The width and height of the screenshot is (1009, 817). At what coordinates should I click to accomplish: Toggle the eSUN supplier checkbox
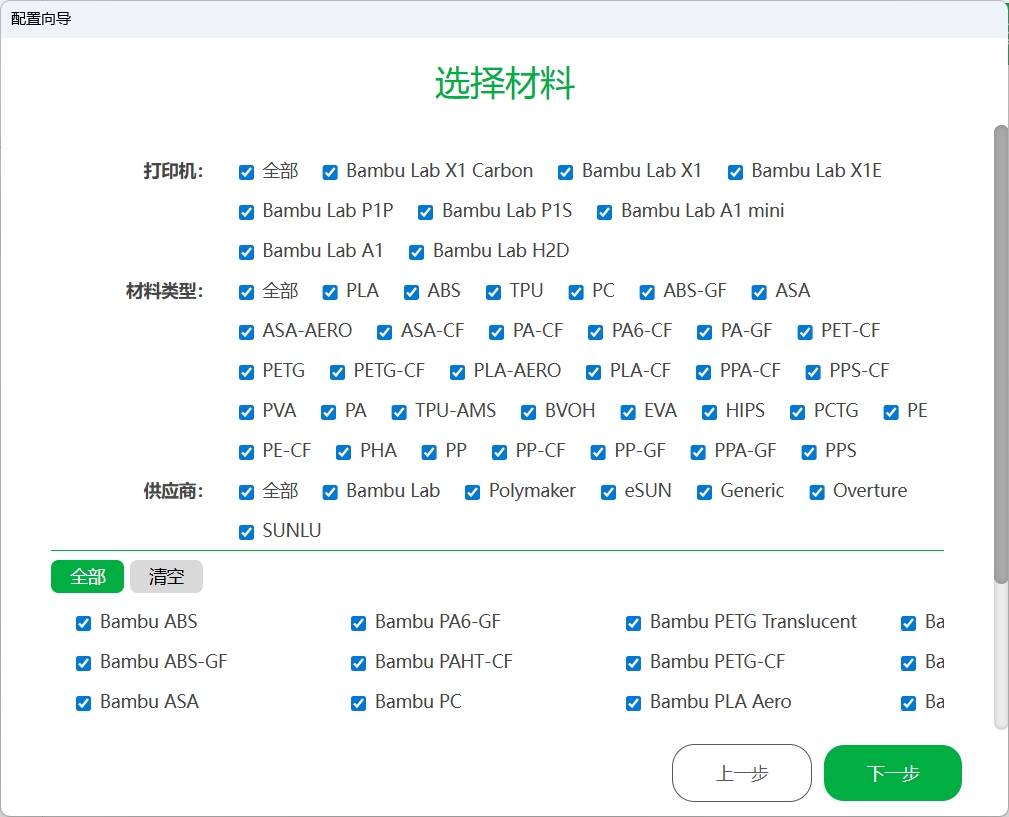point(608,492)
